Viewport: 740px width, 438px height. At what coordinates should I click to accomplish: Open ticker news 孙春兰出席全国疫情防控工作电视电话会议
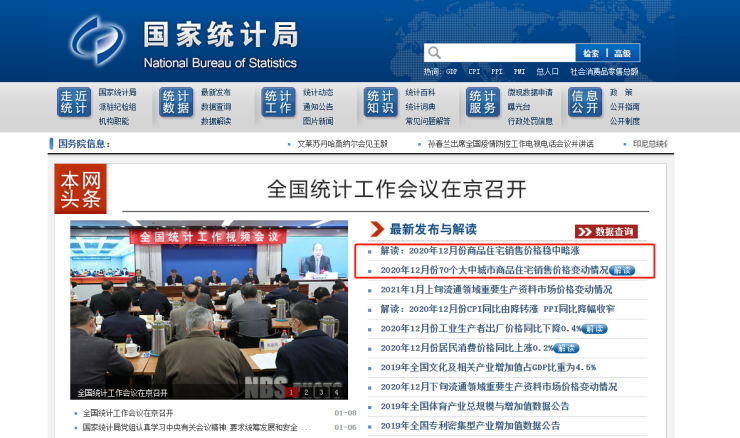(x=511, y=144)
